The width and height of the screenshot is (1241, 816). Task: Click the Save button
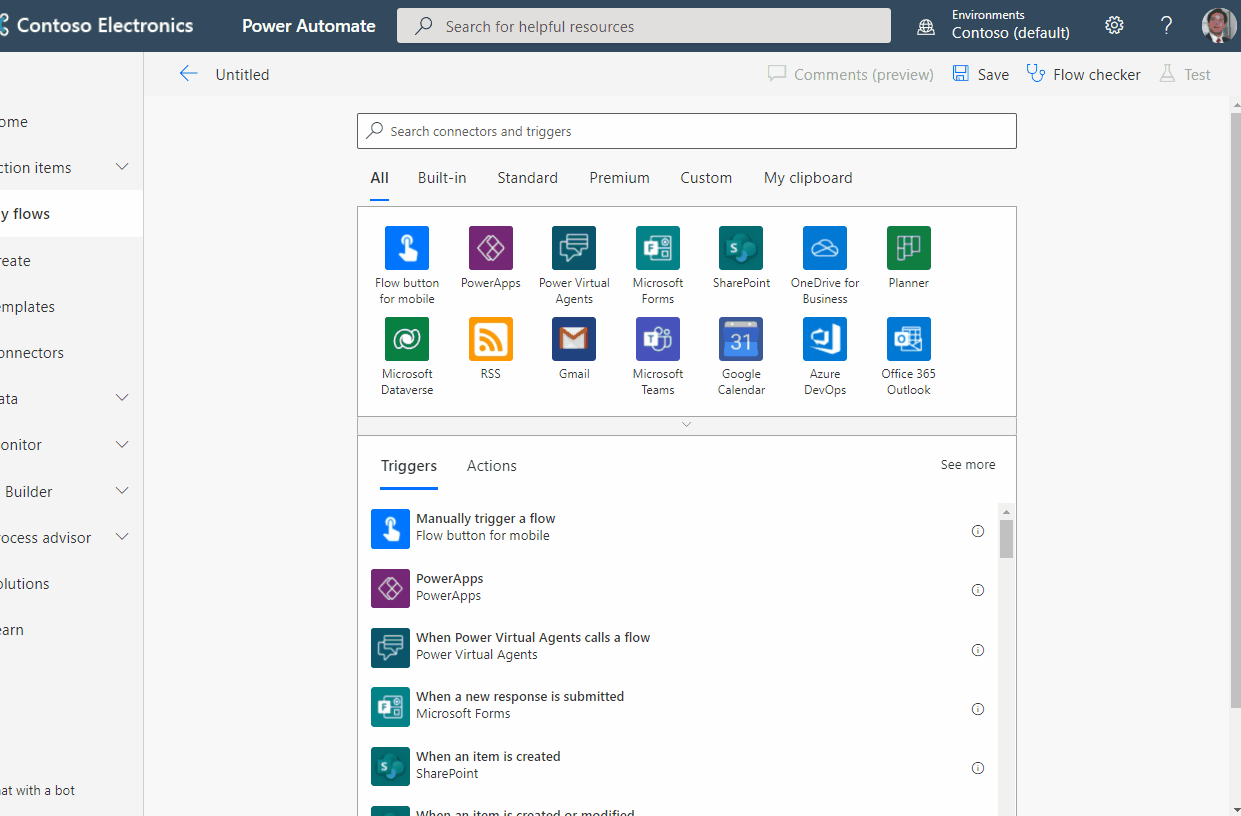click(x=980, y=74)
